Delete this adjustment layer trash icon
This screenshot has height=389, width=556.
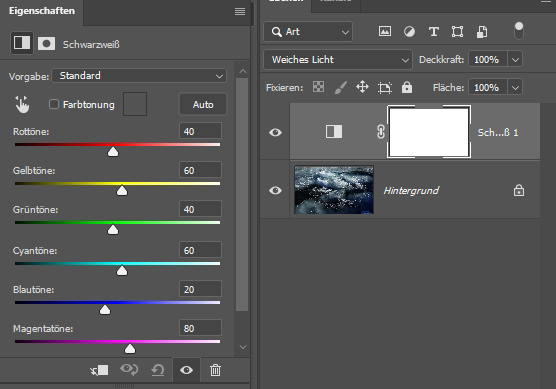pos(215,370)
